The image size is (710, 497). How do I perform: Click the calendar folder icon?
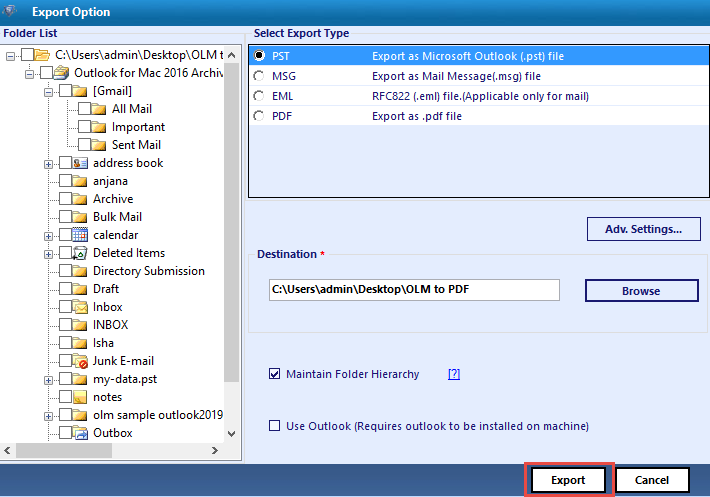pyautogui.click(x=81, y=235)
